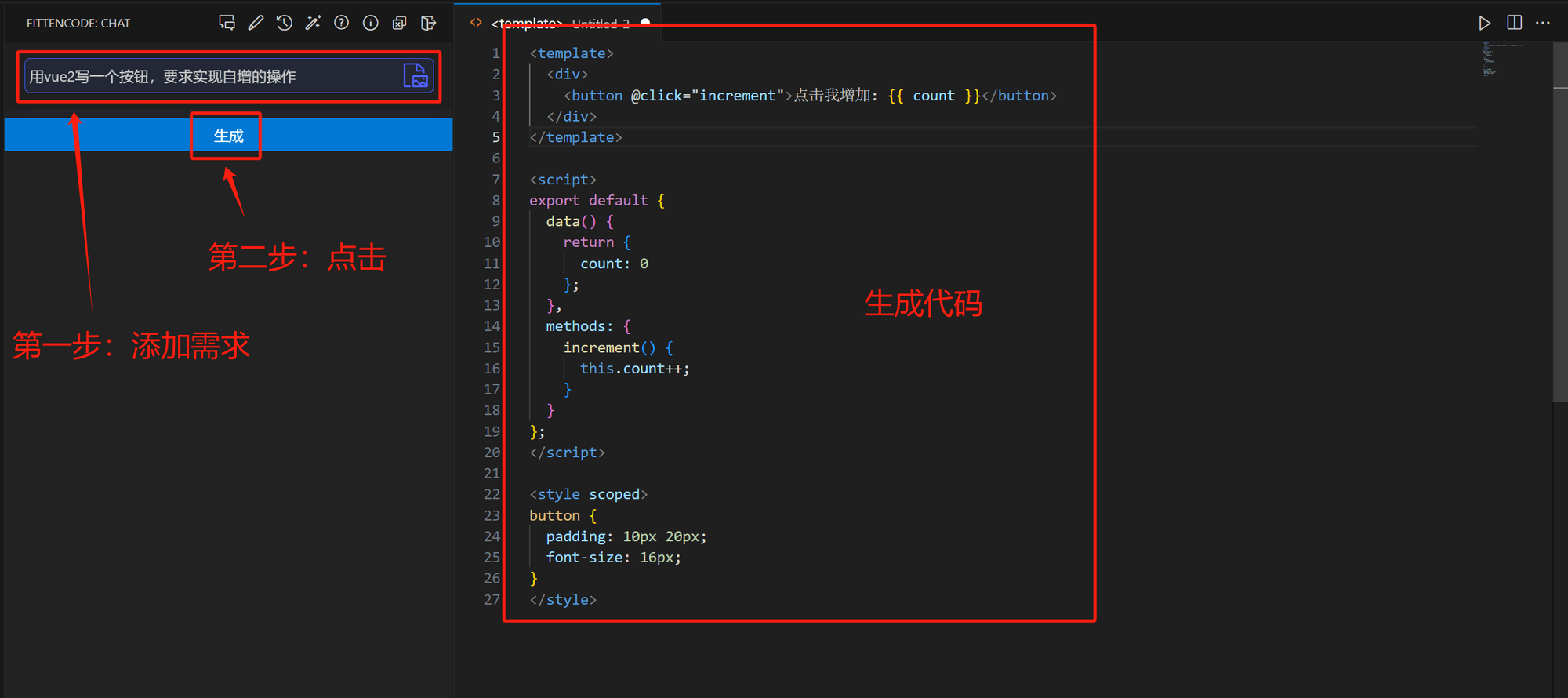Click the FITTENCODE: CHAT panel title
The width and height of the screenshot is (1568, 698).
[x=78, y=24]
